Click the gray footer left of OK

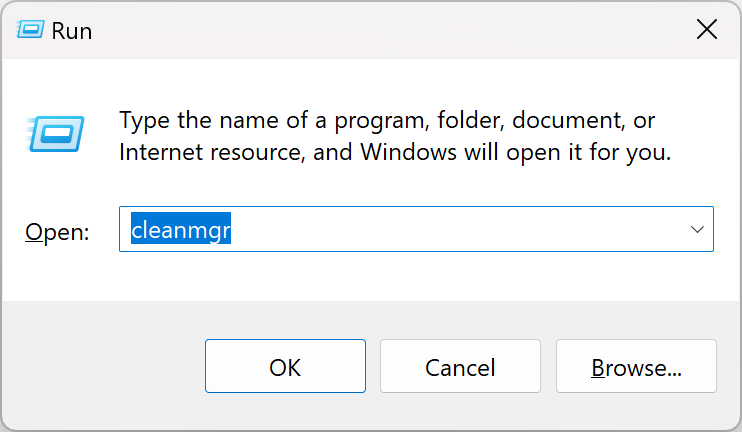coord(100,367)
